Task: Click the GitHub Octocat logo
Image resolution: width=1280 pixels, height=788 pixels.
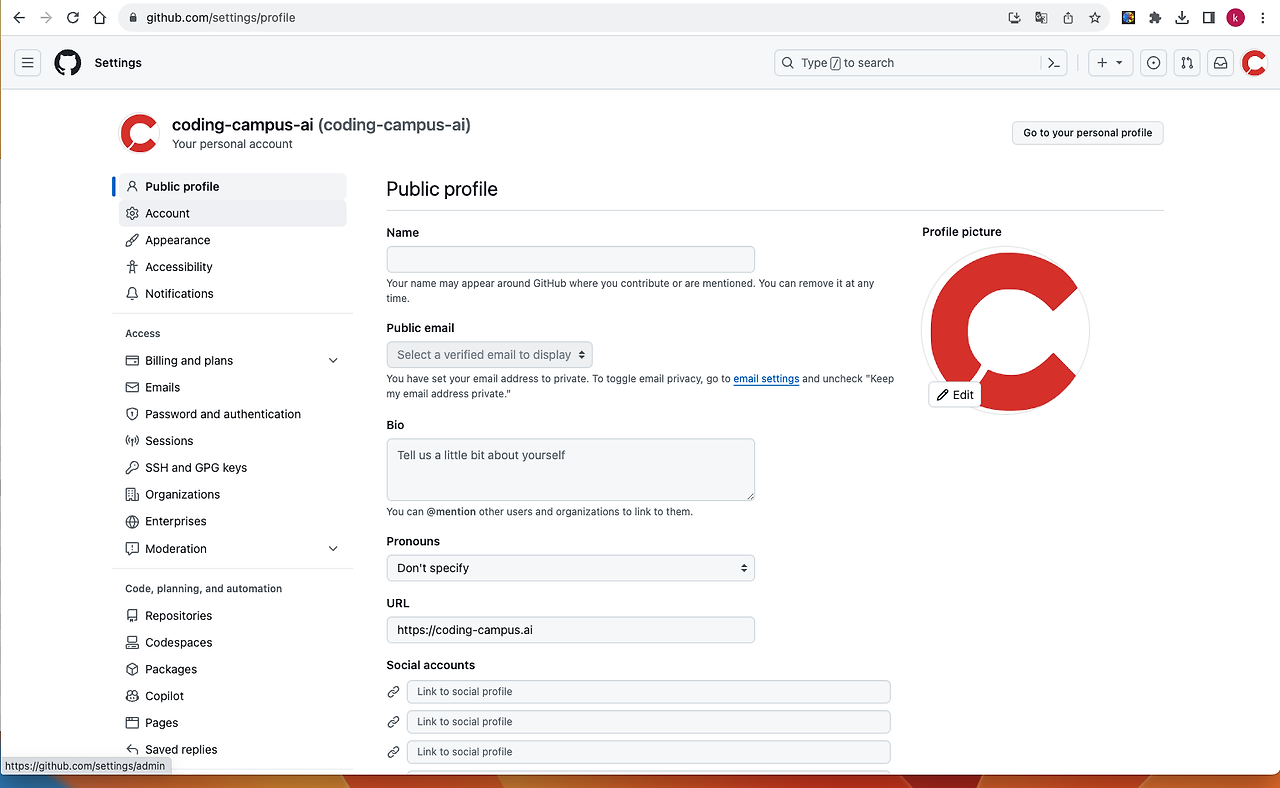Action: click(68, 63)
